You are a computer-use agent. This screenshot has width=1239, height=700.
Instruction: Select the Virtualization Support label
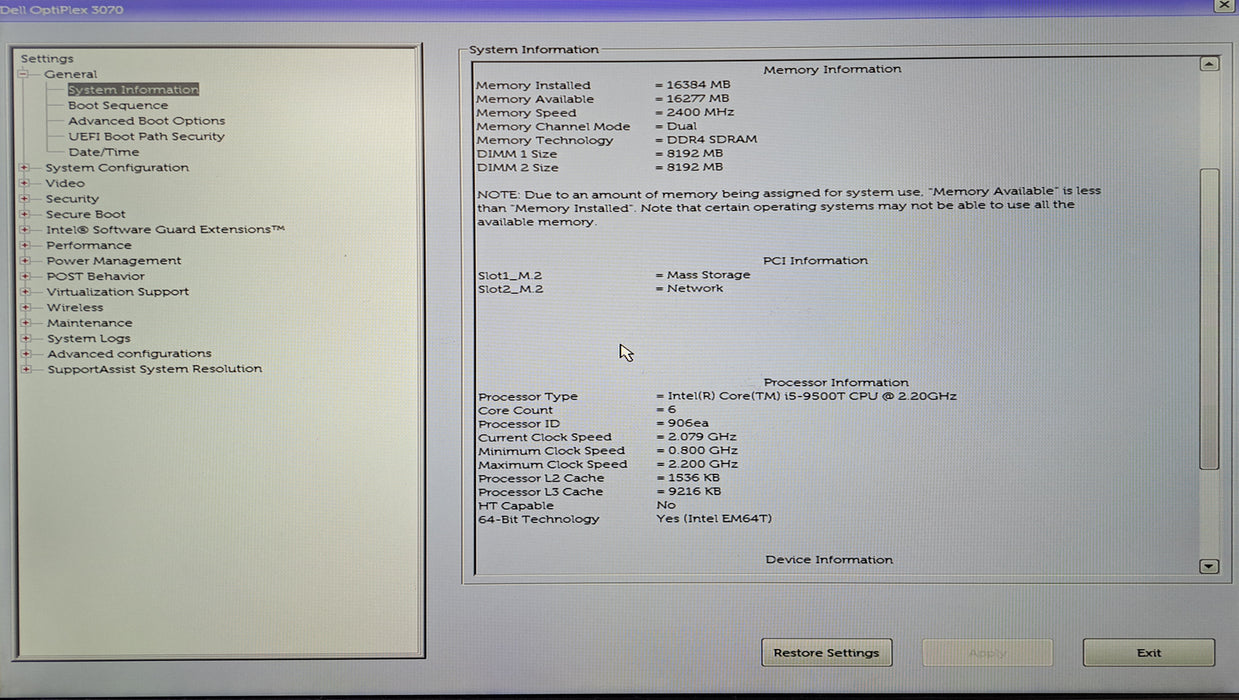(117, 292)
